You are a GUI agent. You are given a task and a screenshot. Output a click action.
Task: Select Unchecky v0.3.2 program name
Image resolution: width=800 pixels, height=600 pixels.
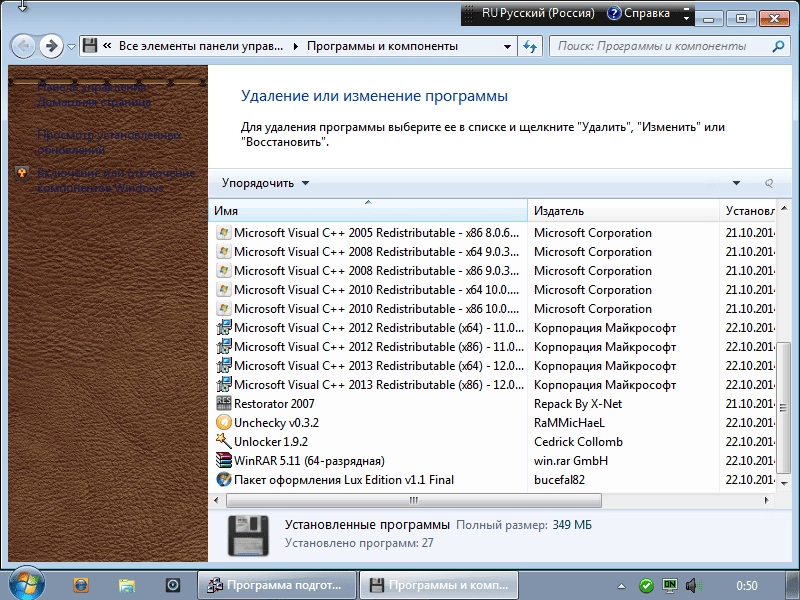pos(276,422)
